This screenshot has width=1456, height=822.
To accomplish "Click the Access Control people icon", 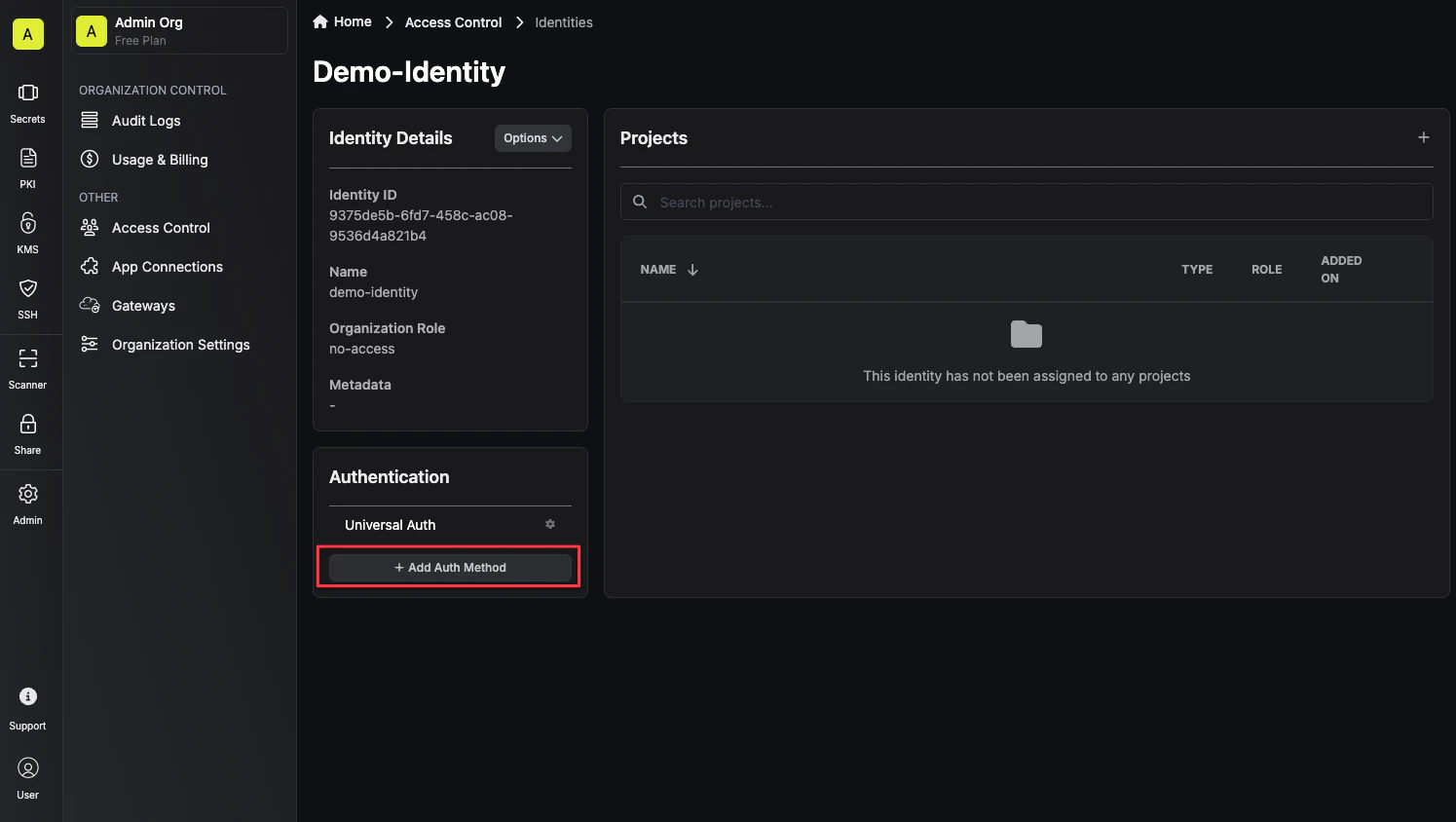I will coord(90,227).
